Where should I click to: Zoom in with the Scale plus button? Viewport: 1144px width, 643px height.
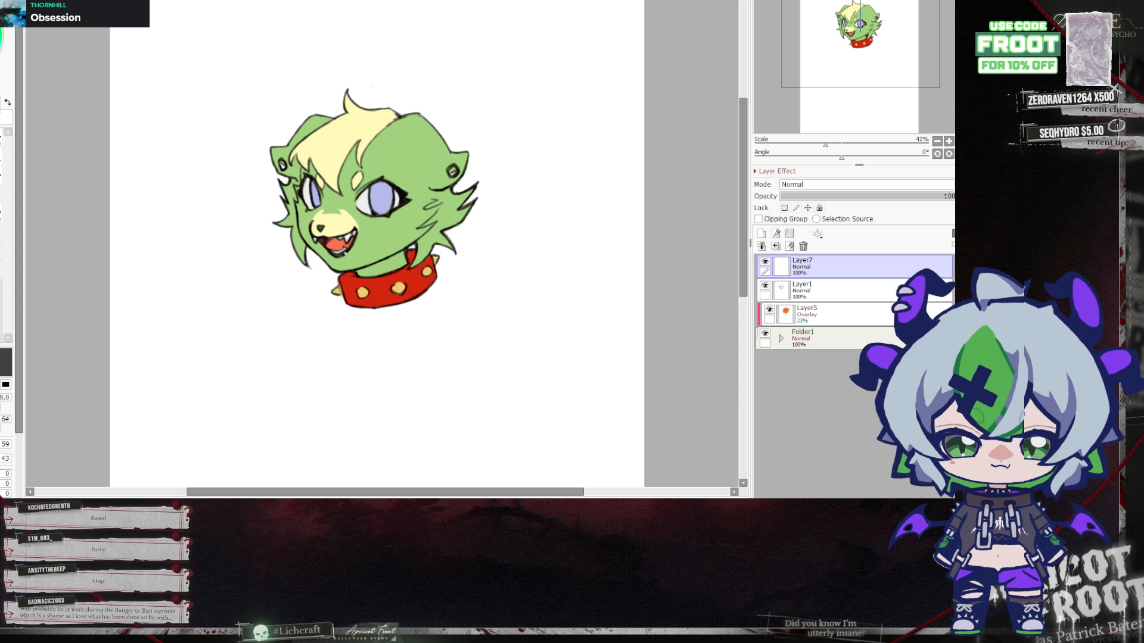[x=949, y=141]
